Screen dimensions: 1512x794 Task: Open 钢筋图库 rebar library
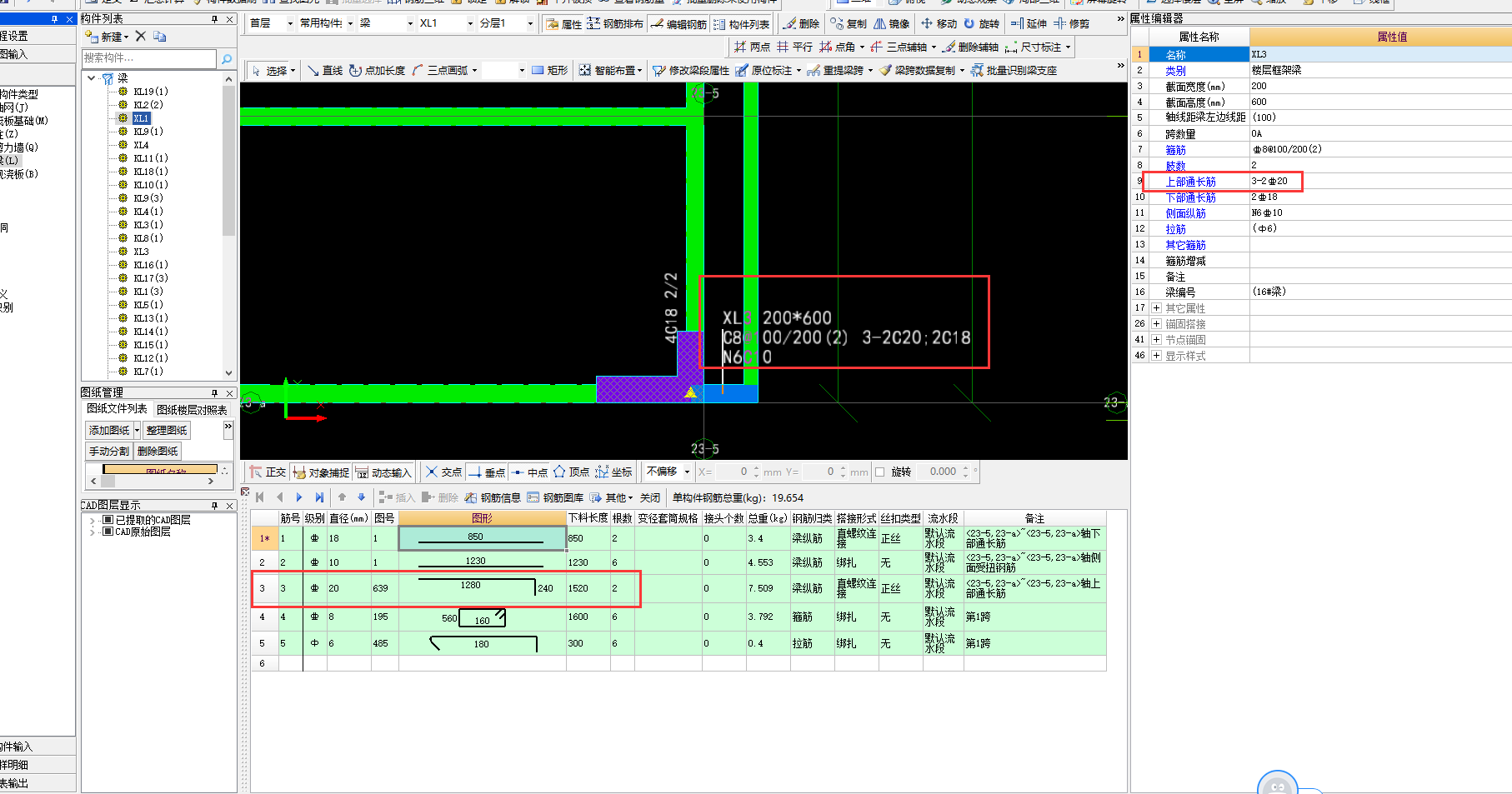(555, 497)
